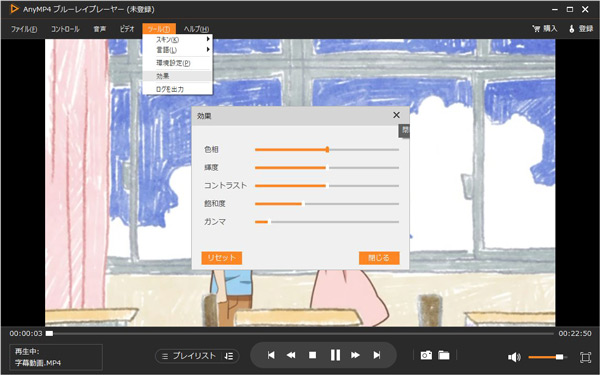Viewport: 600px width, 375px height.
Task: Click the 飽和度 slider track
Action: 327,204
